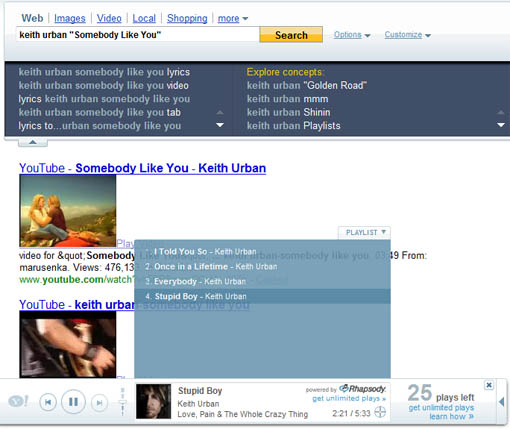Collapse the search assist panel tab
This screenshot has width=510, height=429.
point(33,143)
